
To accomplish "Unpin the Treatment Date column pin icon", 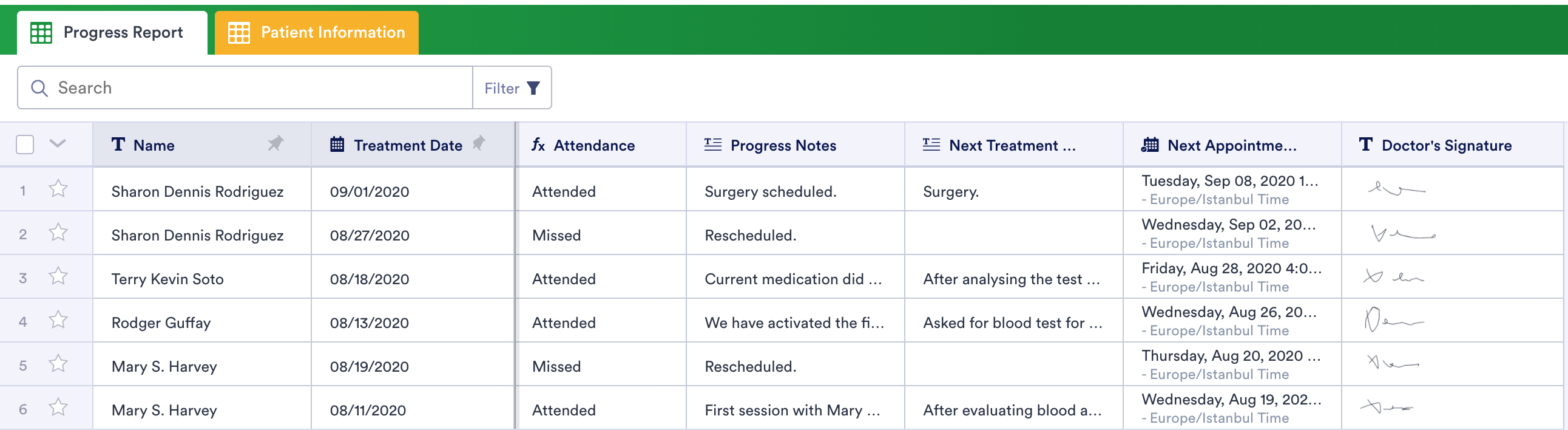I will click(479, 144).
